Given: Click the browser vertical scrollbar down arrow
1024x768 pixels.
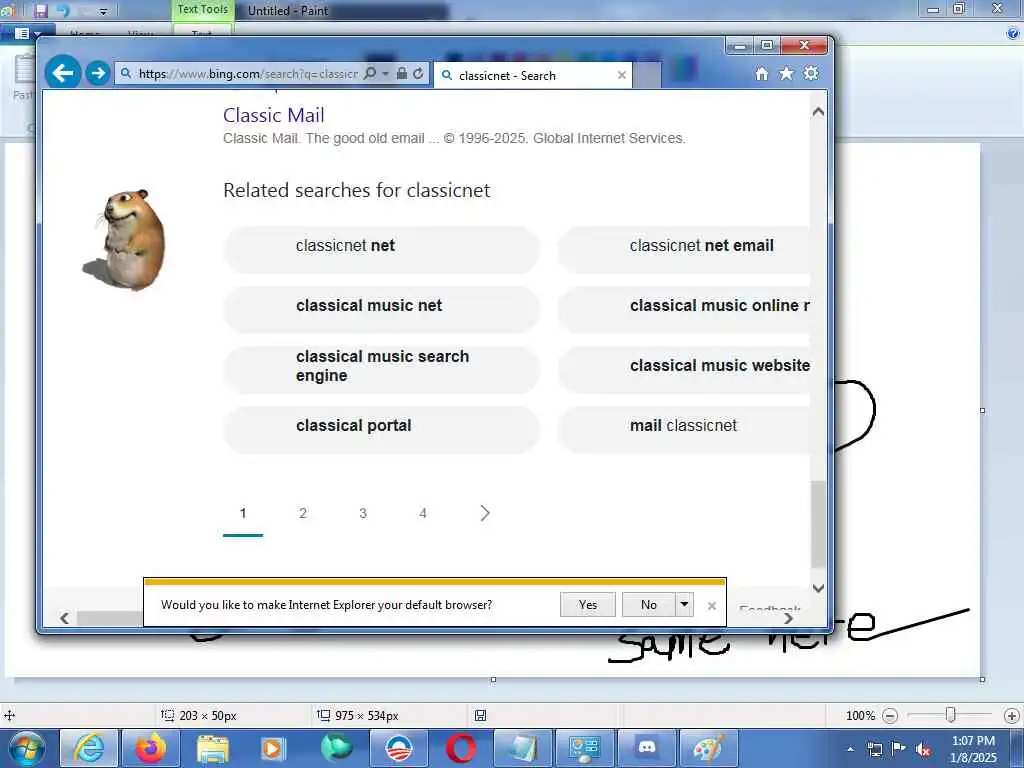Looking at the screenshot, I should pos(818,588).
